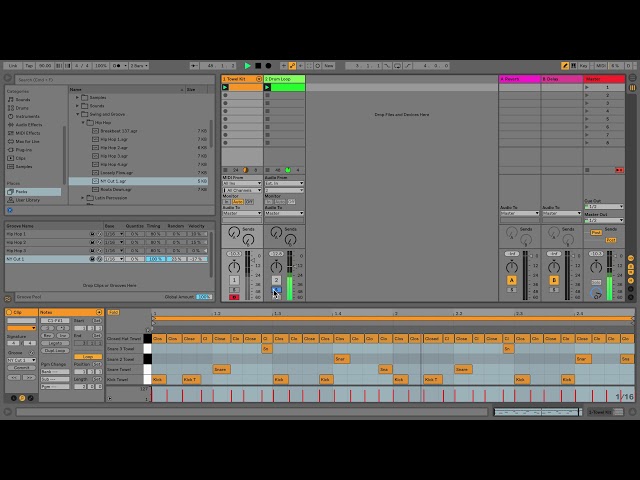Start playback with the green Play button

pos(247,66)
